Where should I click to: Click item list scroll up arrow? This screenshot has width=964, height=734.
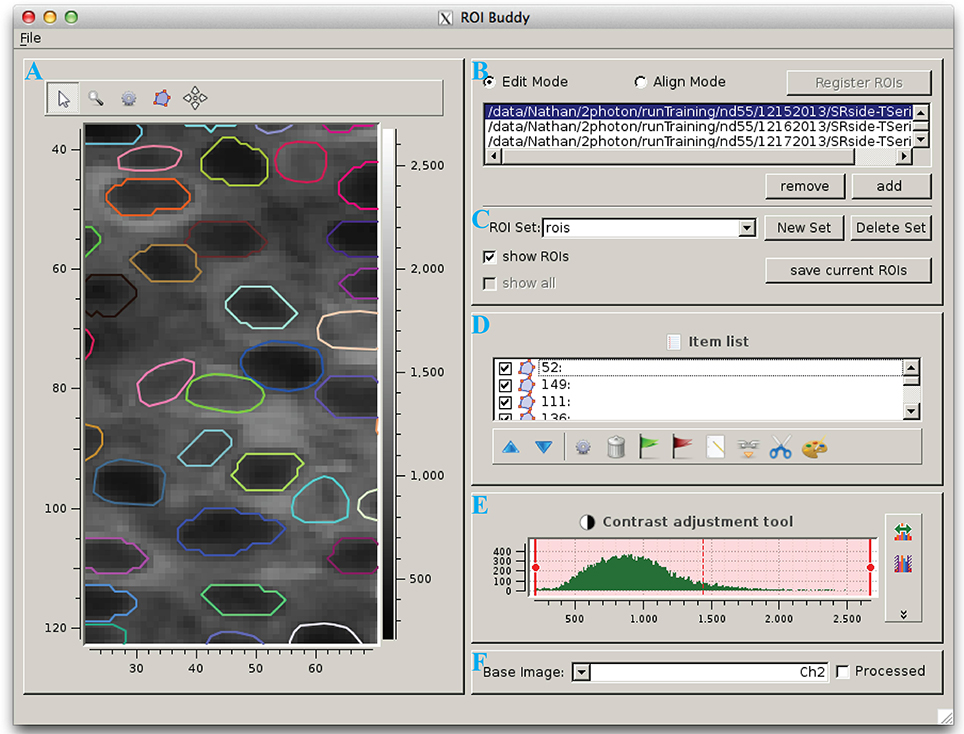pyautogui.click(x=911, y=368)
